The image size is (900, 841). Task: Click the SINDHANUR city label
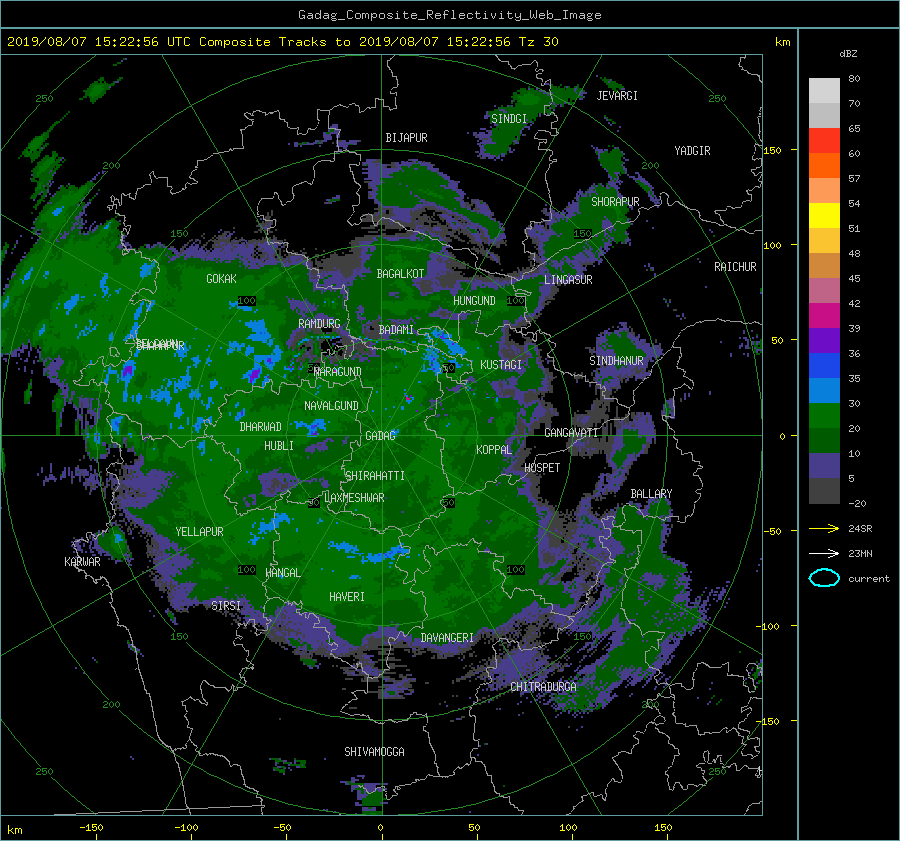coord(616,361)
